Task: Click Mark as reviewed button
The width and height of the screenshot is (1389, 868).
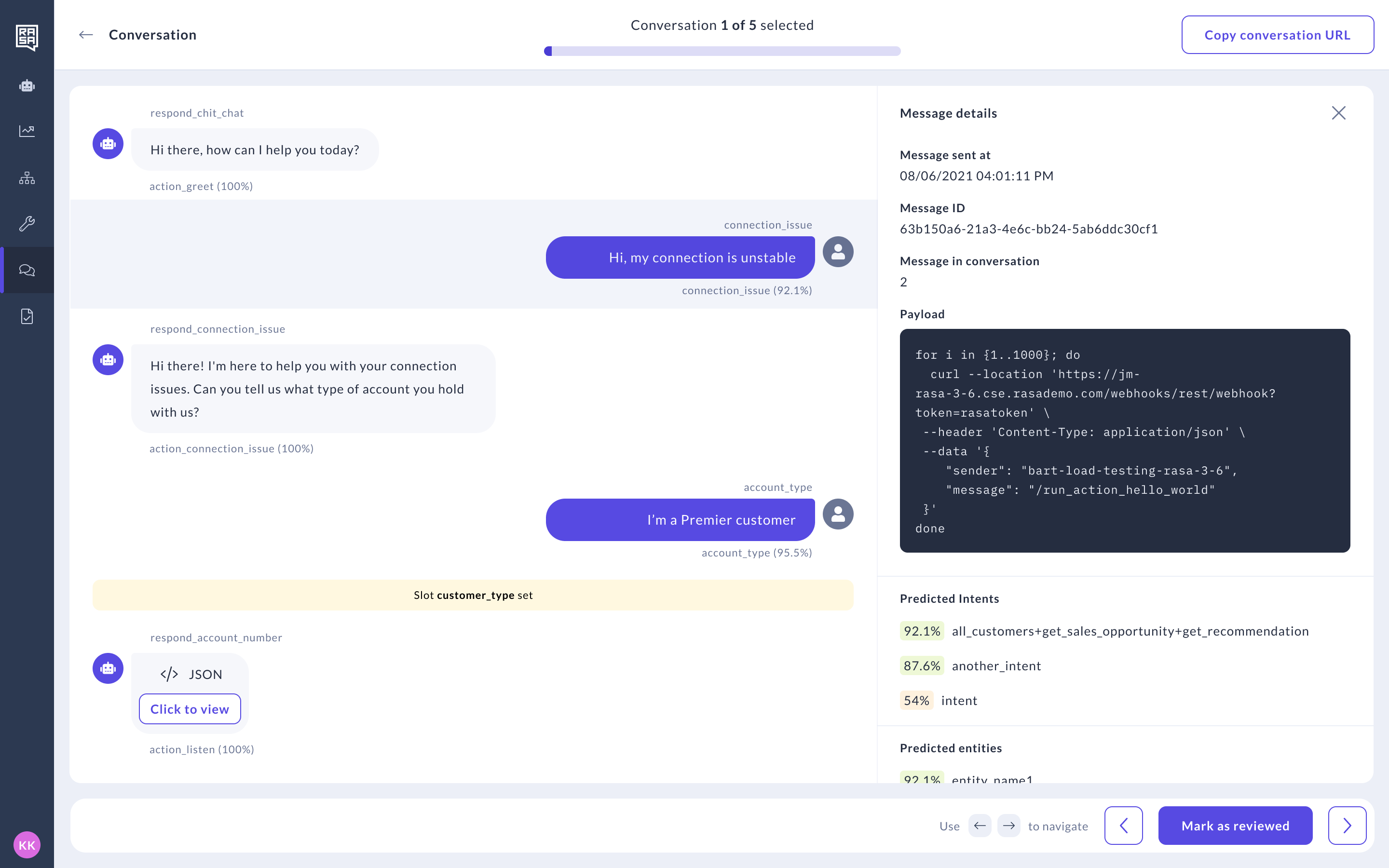Action: 1235,826
